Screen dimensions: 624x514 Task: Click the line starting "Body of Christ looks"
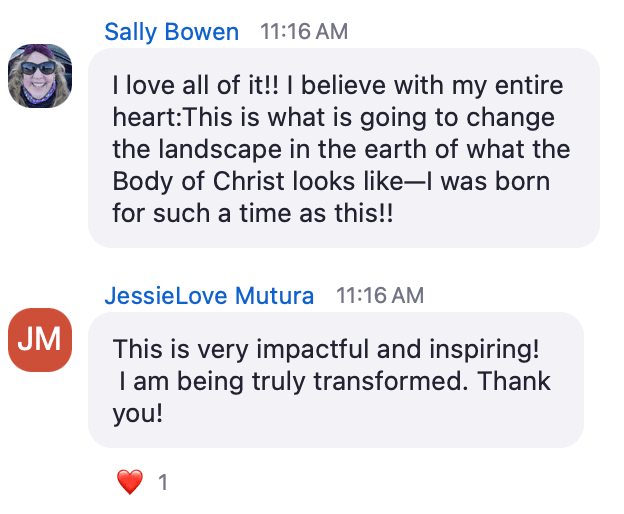click(x=332, y=182)
